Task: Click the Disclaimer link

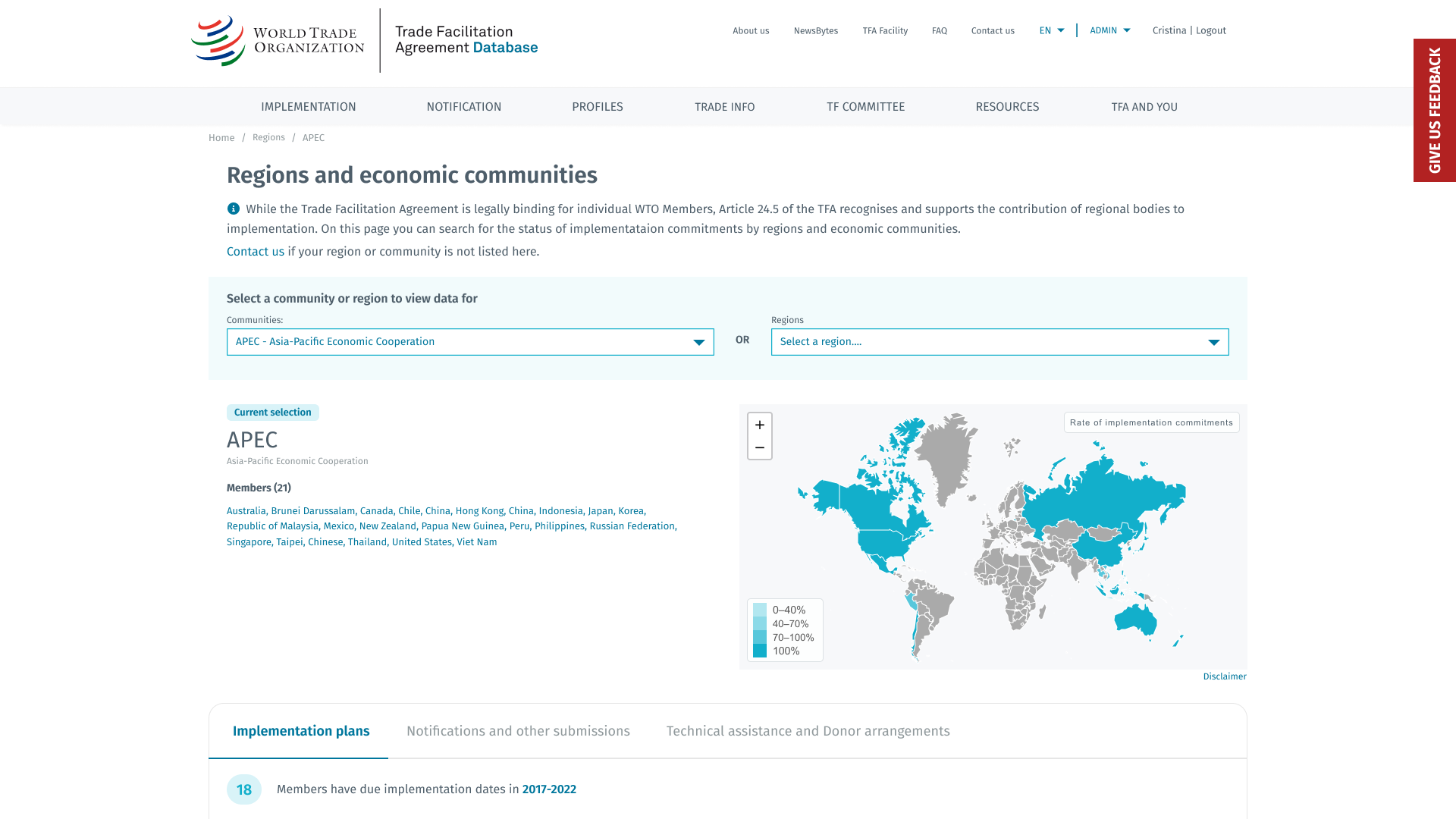Action: pos(1225,676)
